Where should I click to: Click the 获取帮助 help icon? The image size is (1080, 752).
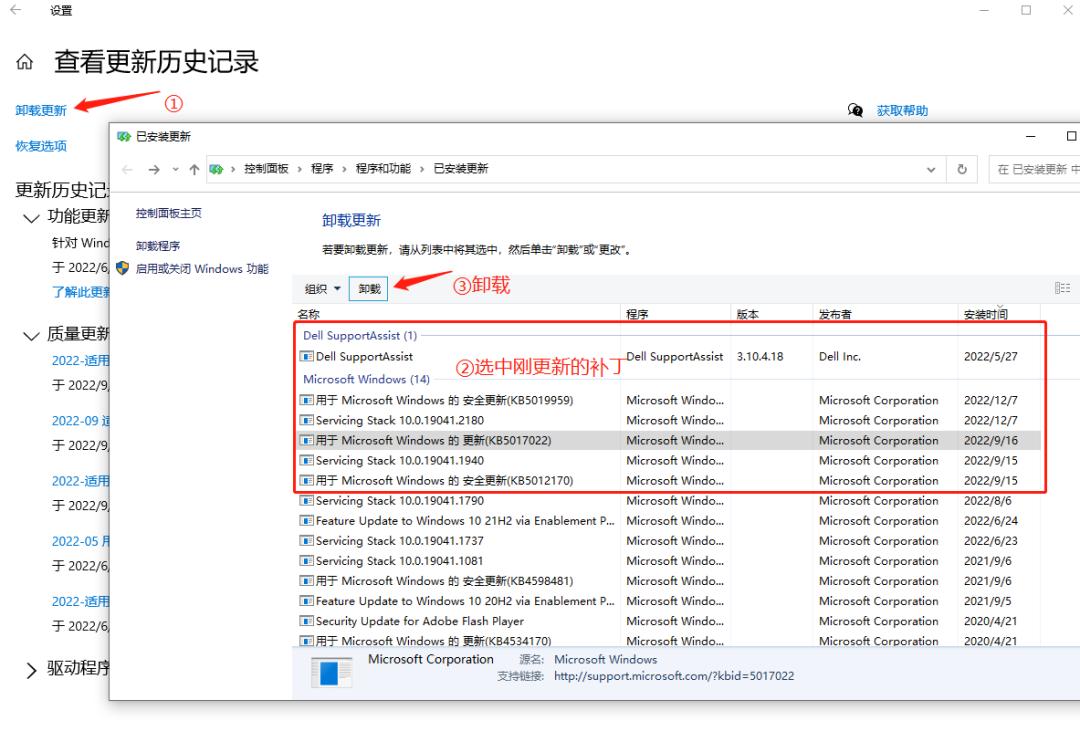857,110
